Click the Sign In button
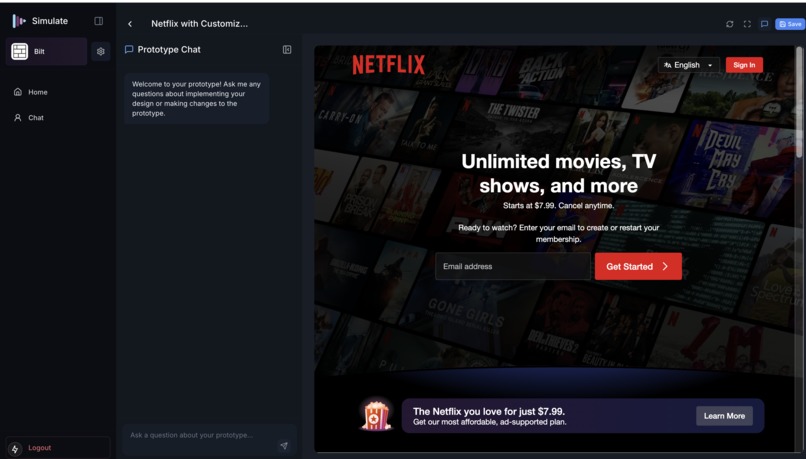The image size is (806, 459). (744, 65)
